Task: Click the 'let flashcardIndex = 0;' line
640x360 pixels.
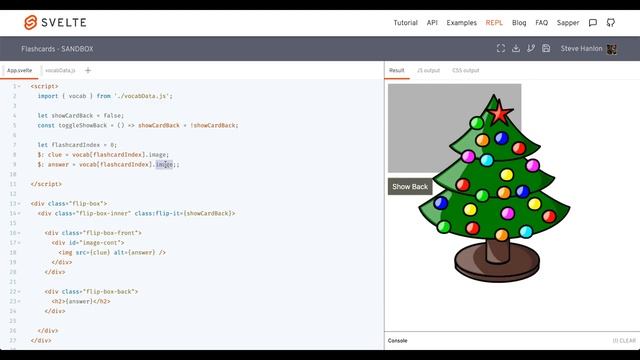Action: coord(77,145)
